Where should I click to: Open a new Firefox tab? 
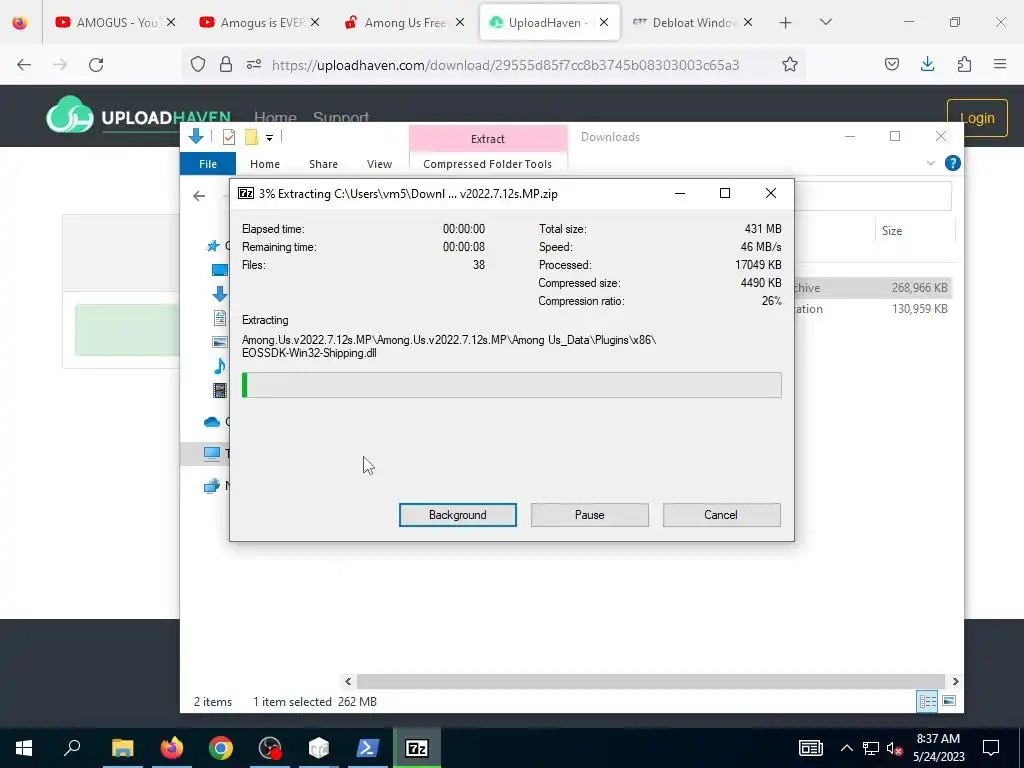pyautogui.click(x=786, y=23)
